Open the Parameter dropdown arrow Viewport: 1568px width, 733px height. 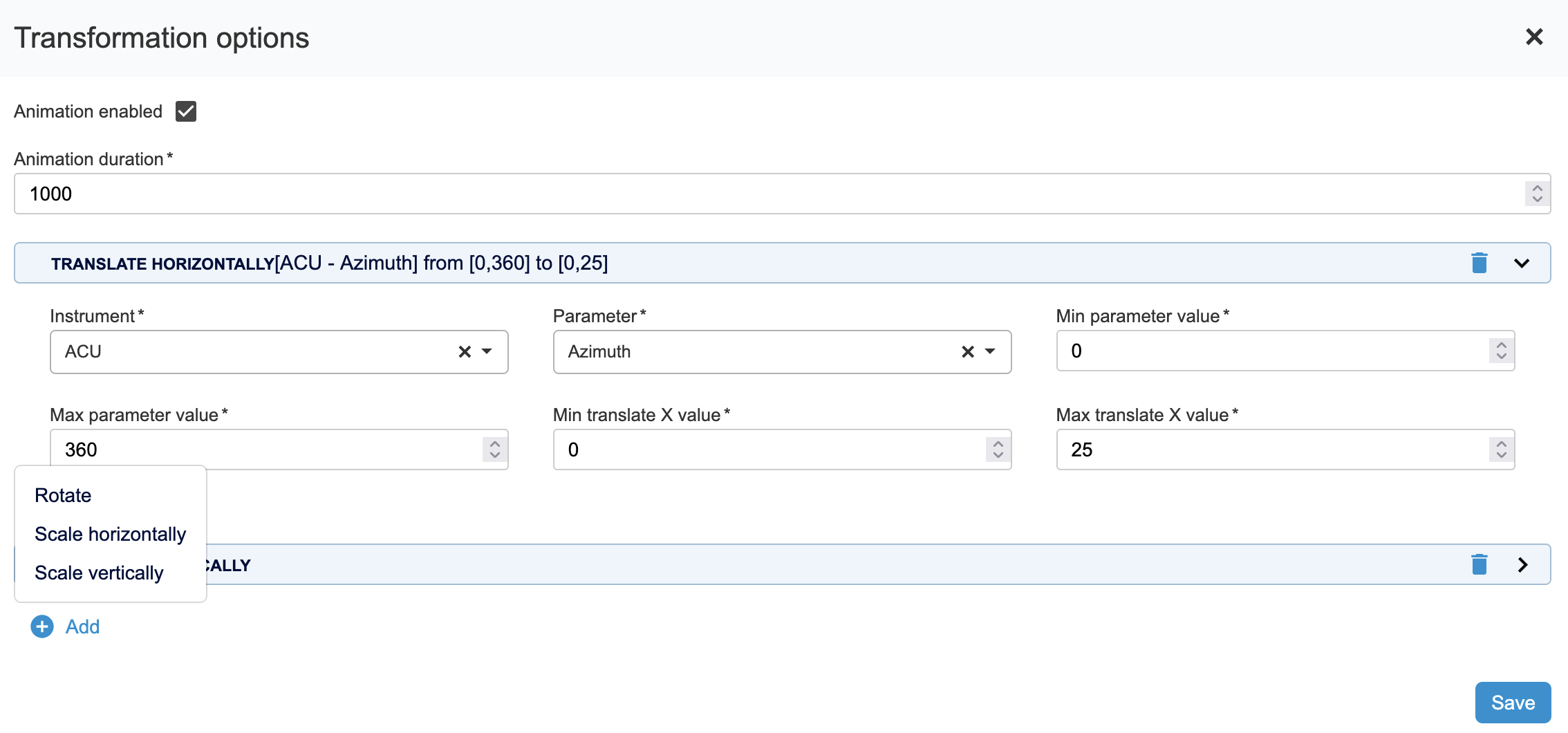click(990, 352)
